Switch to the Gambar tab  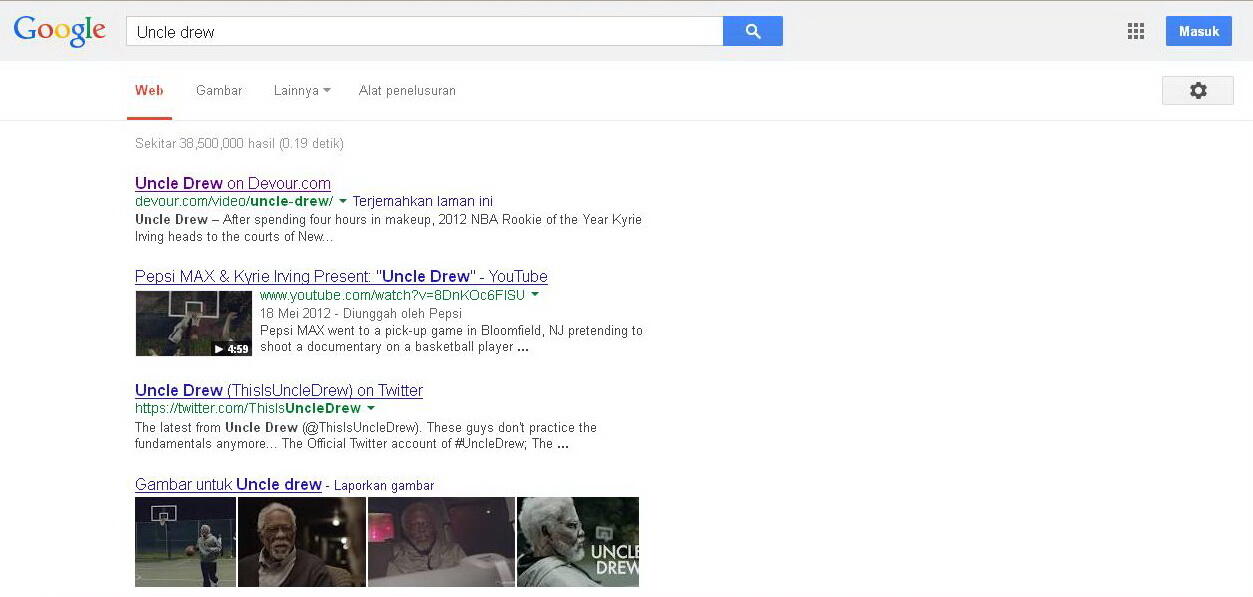[219, 90]
